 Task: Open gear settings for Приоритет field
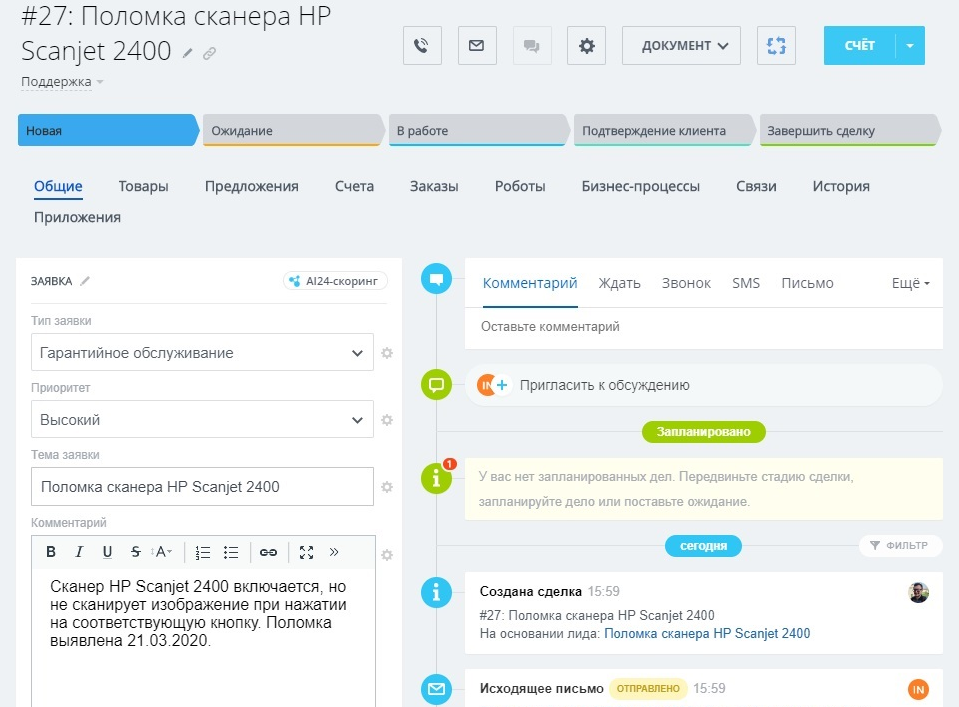click(x=387, y=420)
